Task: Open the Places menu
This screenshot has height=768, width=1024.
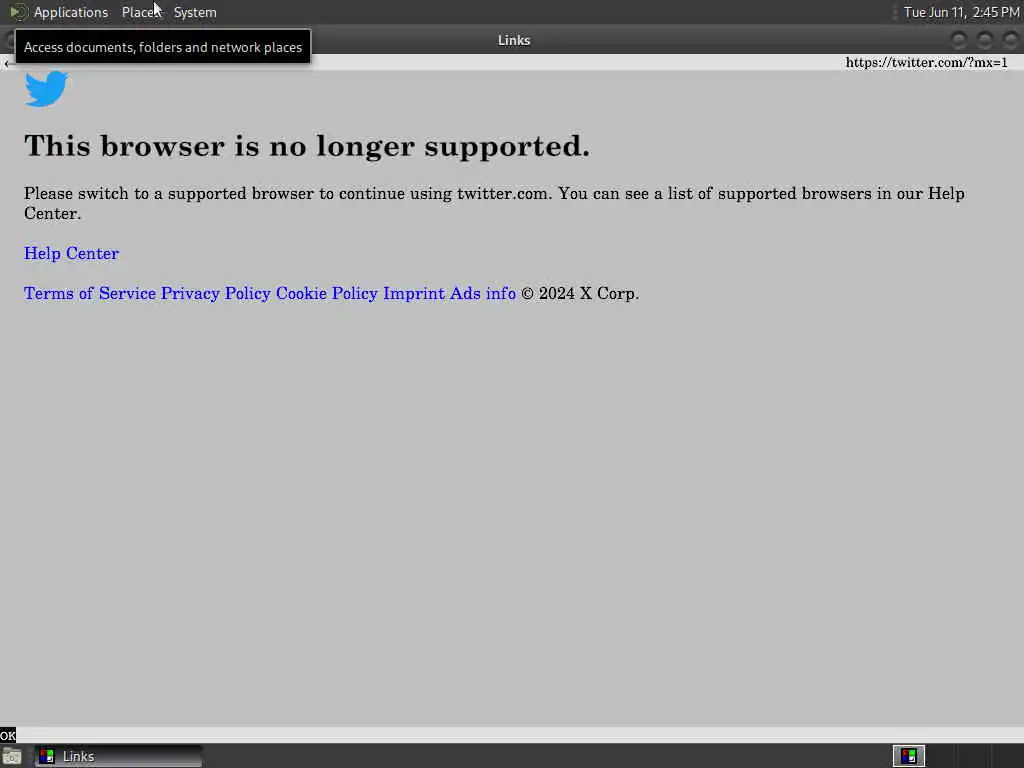Action: [x=141, y=12]
